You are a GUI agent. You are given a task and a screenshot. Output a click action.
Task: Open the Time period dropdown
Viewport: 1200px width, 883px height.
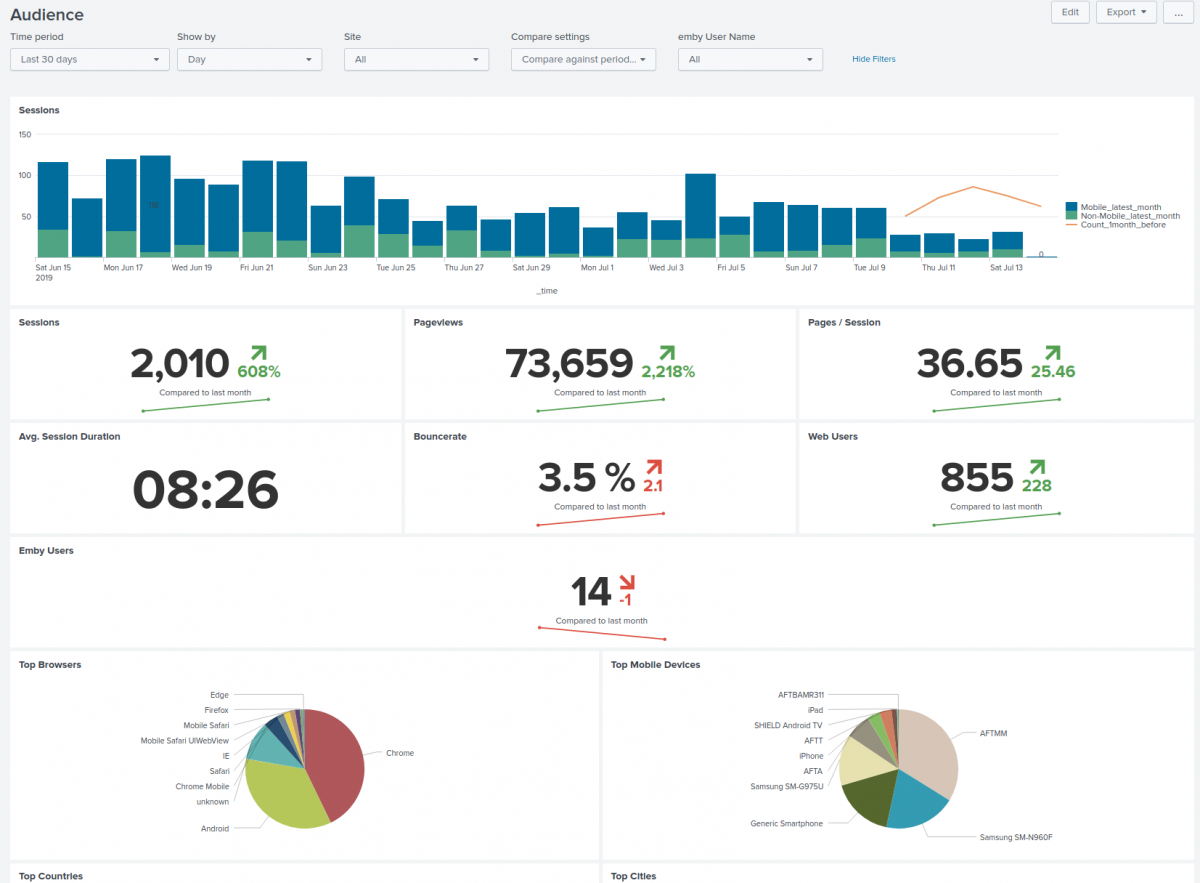(89, 59)
